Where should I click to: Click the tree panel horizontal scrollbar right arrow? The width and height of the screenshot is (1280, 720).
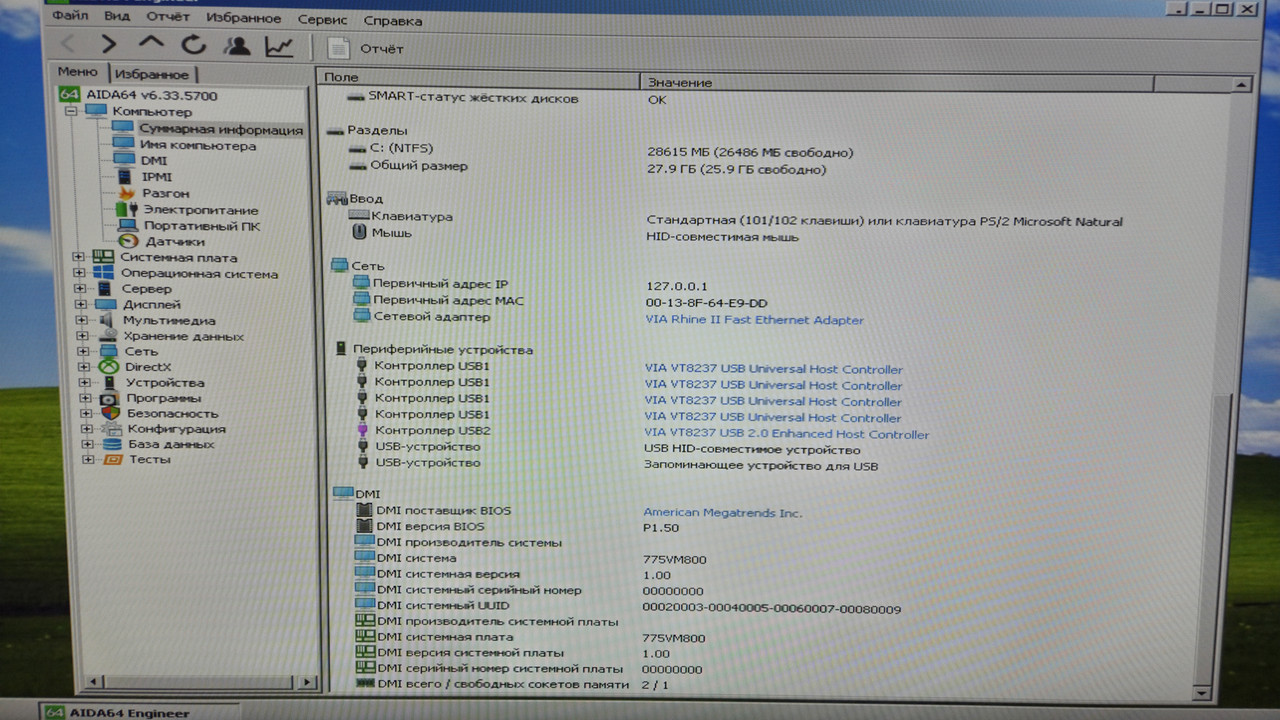(307, 682)
